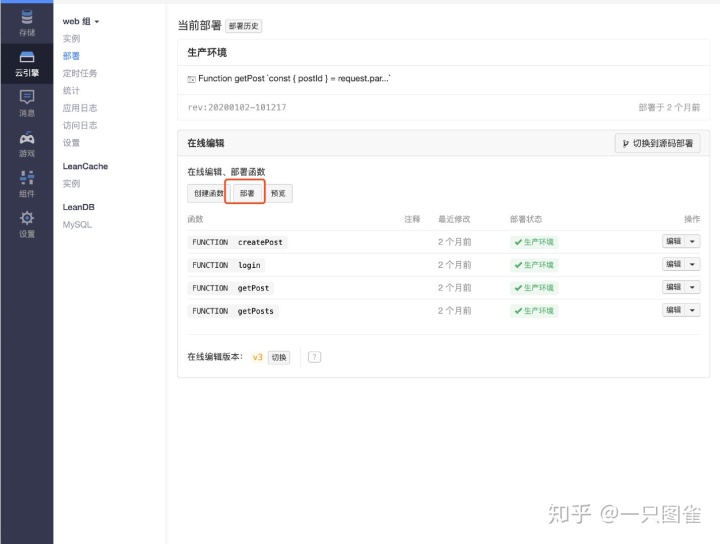720x544 pixels.
Task: Open 设置 in the cloud engine menu
Action: [71, 143]
